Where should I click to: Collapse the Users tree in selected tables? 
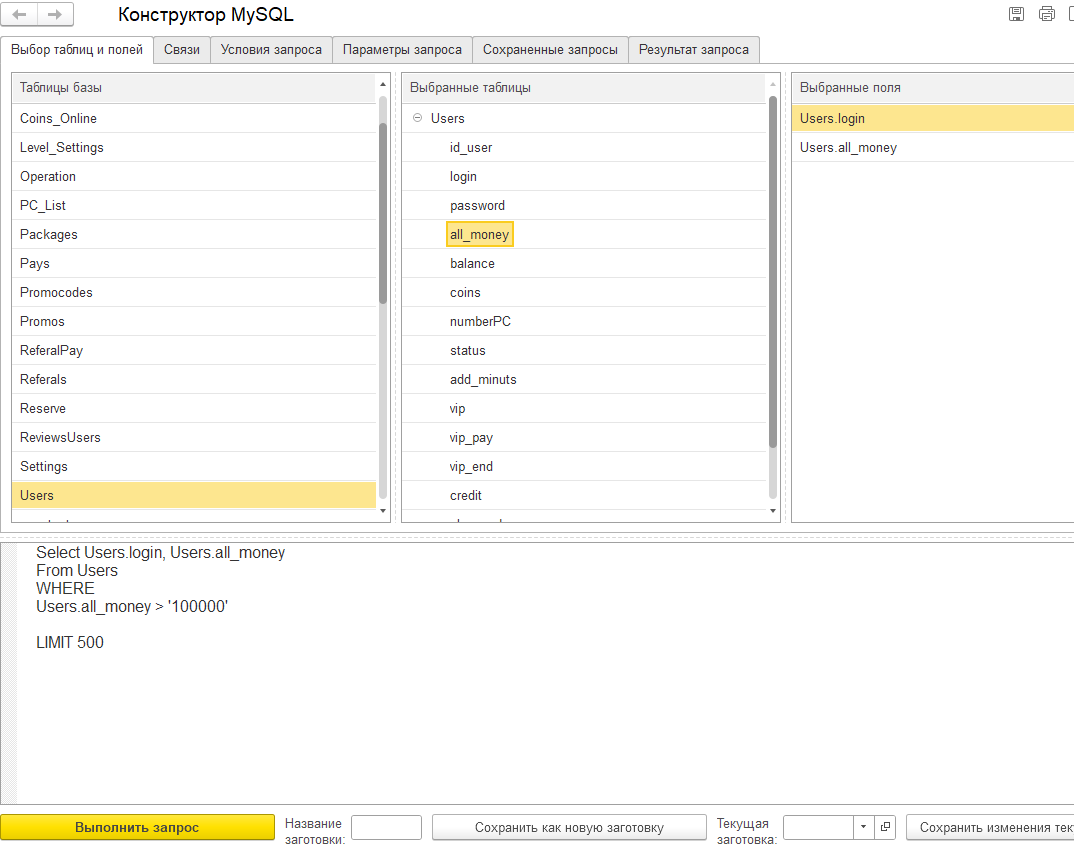click(417, 118)
